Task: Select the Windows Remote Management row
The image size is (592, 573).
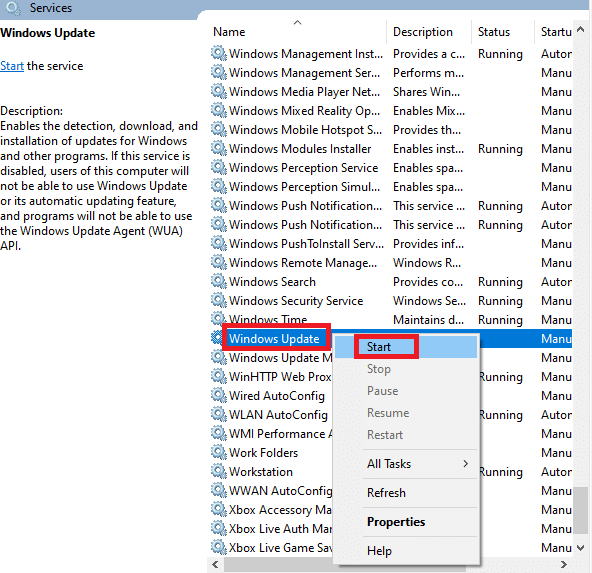Action: click(391, 263)
